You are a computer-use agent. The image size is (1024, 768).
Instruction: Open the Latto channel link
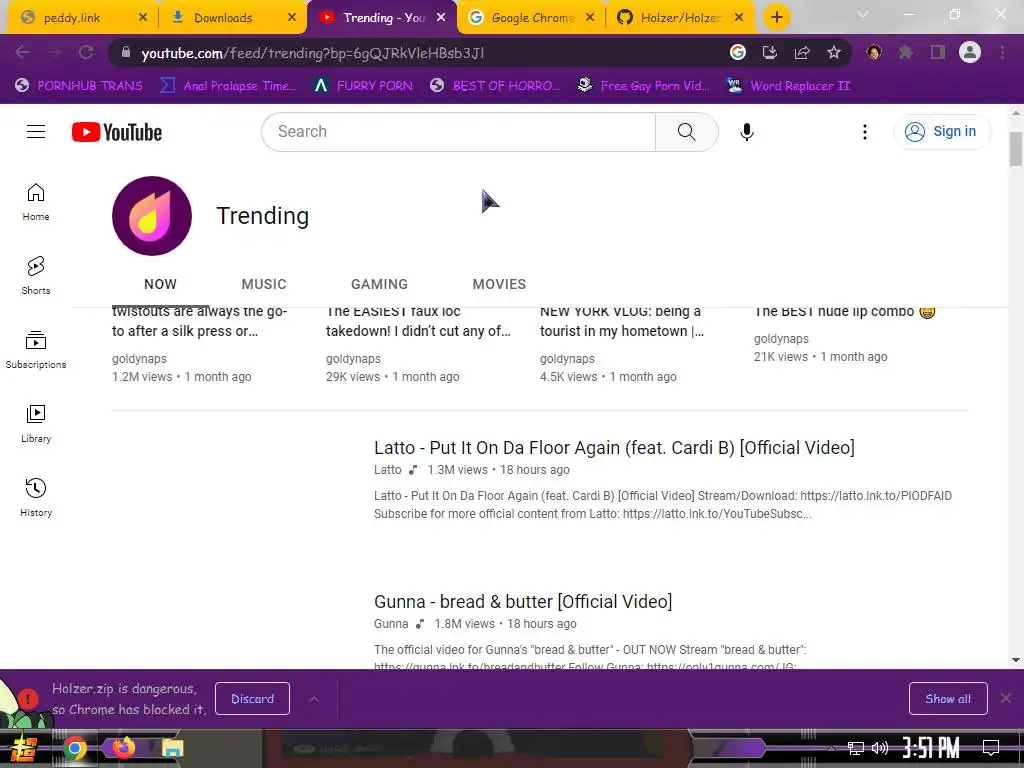click(387, 470)
